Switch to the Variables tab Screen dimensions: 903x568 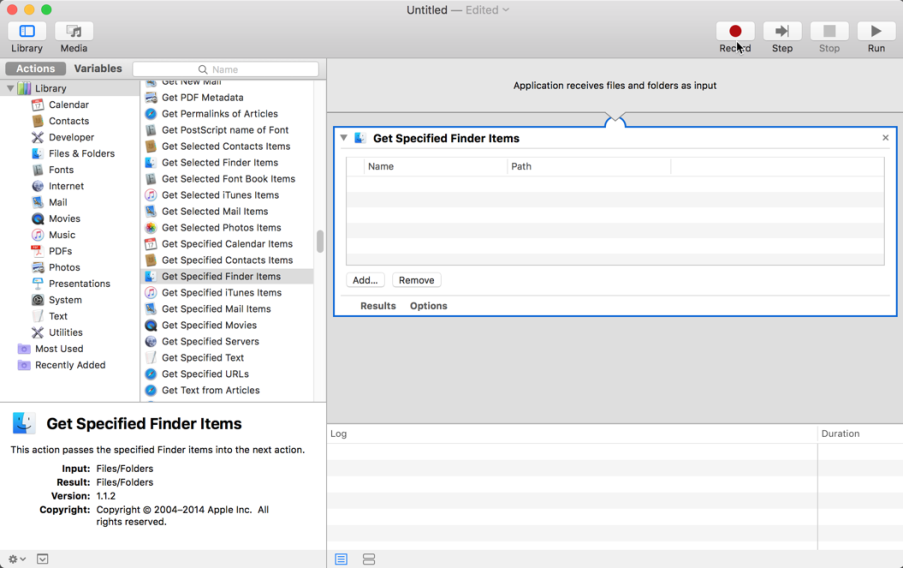click(98, 69)
